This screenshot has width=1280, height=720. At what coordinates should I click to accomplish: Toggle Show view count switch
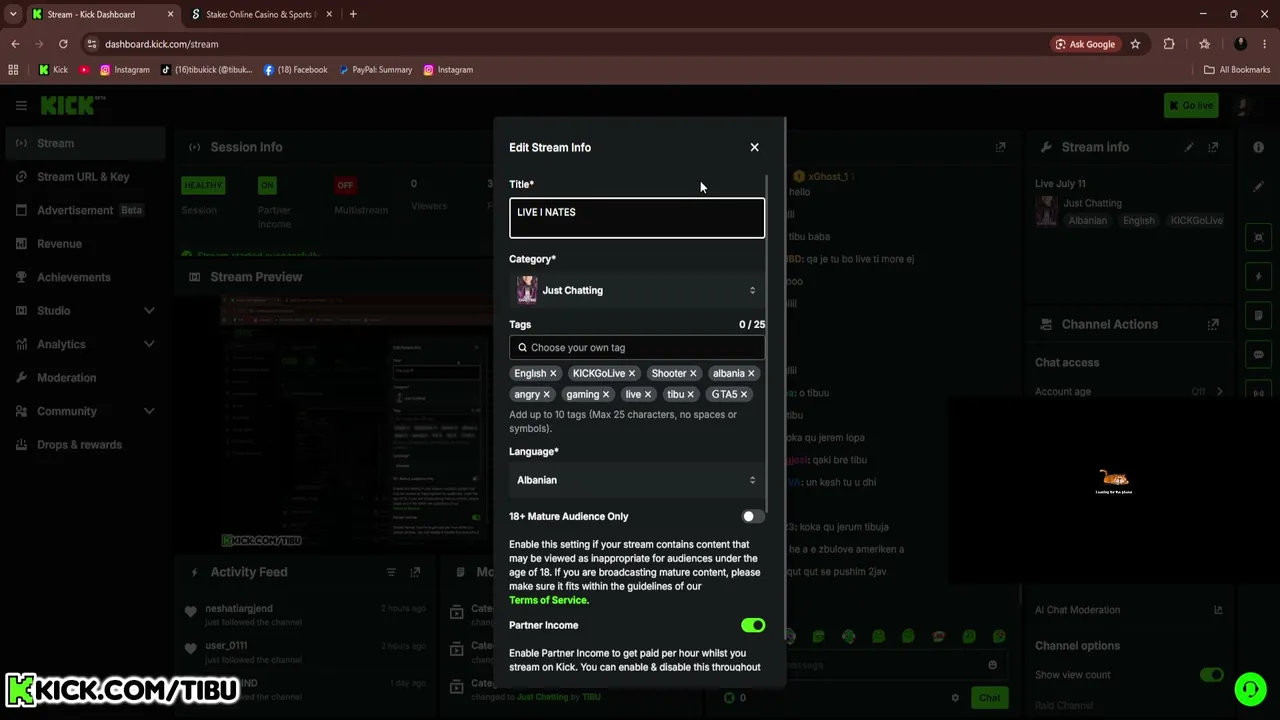(x=1212, y=674)
